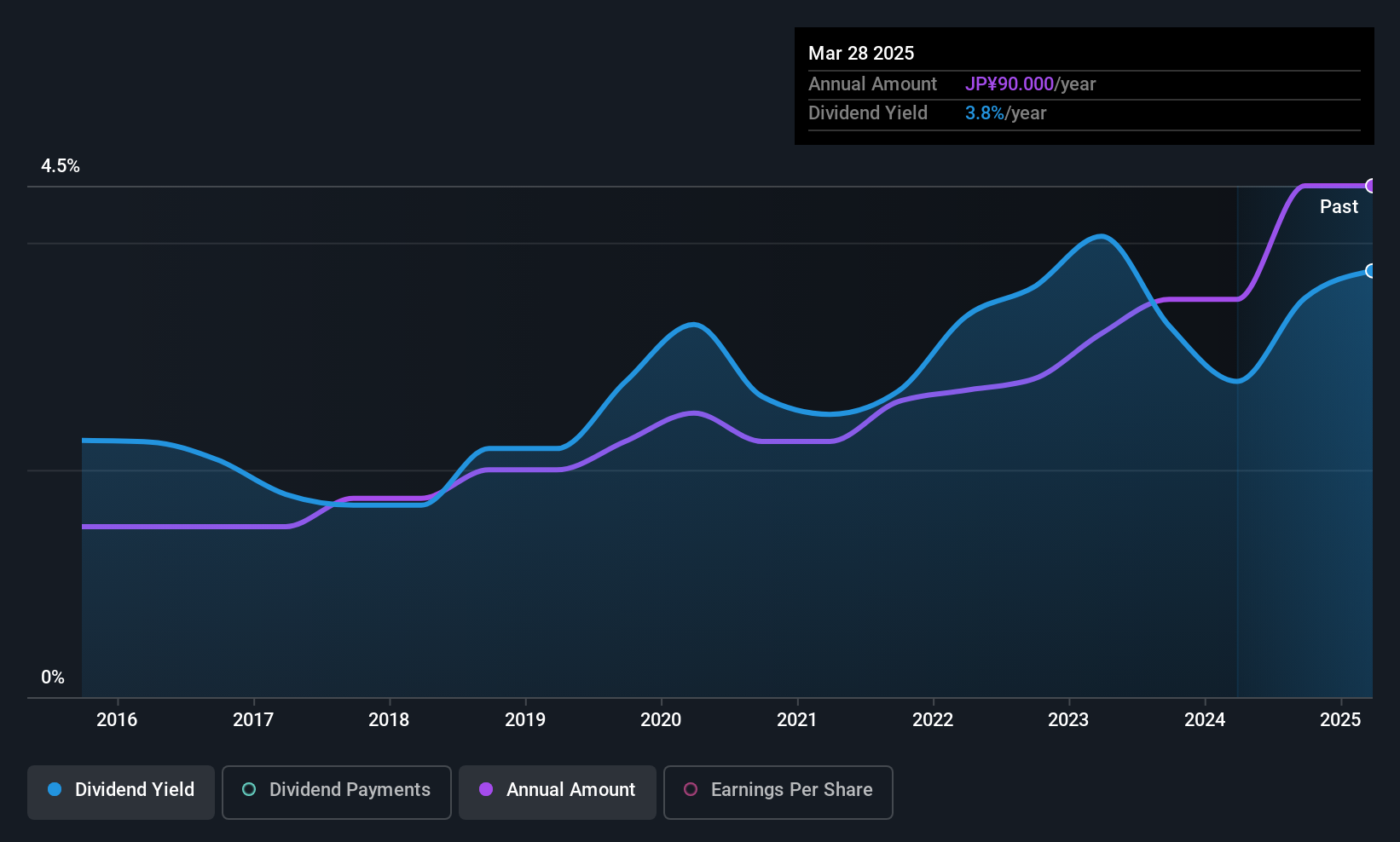Click the 2020 x-axis label
The image size is (1400, 842).
[661, 719]
